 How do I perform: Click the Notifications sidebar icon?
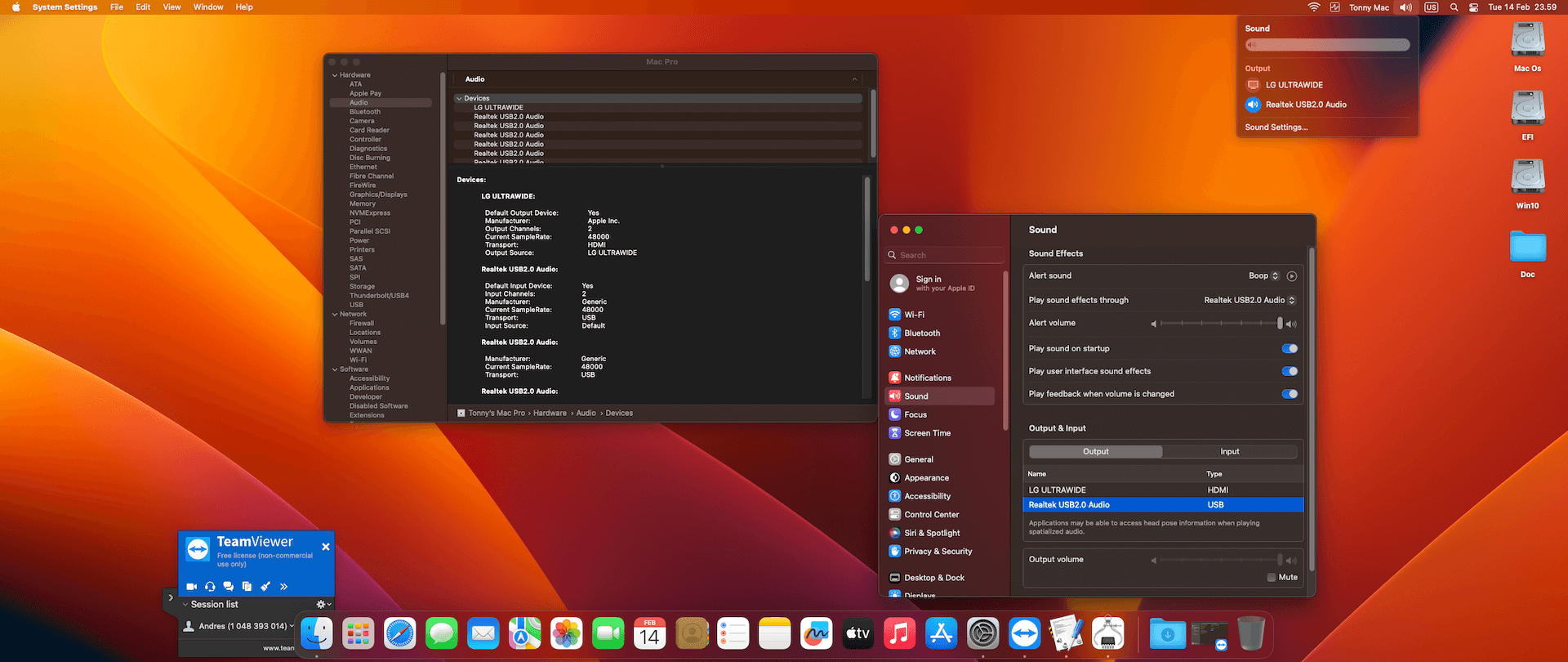[895, 378]
